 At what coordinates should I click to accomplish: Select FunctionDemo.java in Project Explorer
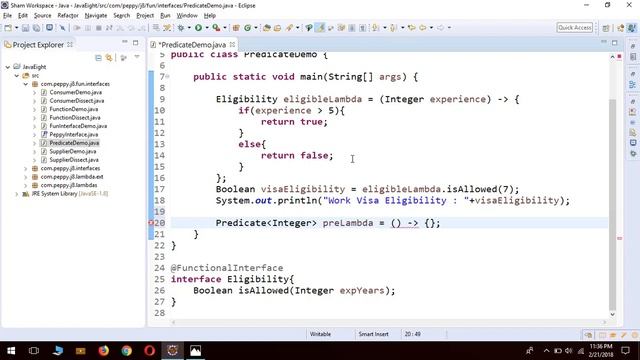point(73,109)
